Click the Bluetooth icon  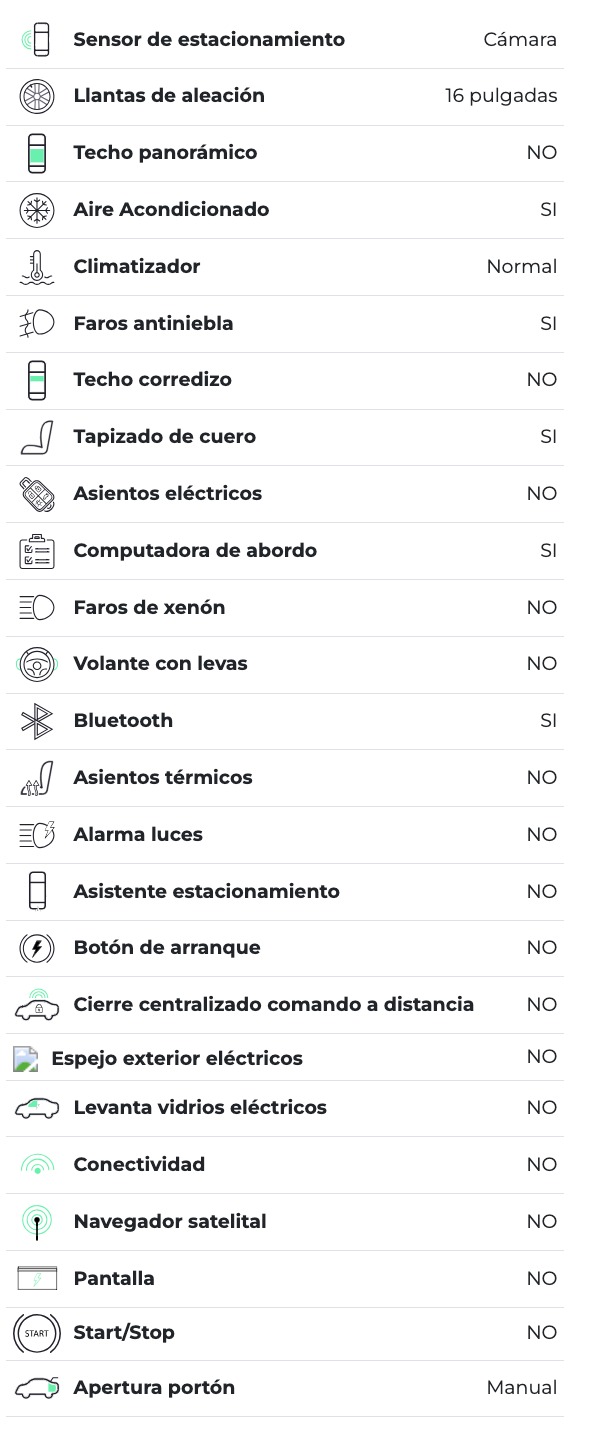coord(37,721)
